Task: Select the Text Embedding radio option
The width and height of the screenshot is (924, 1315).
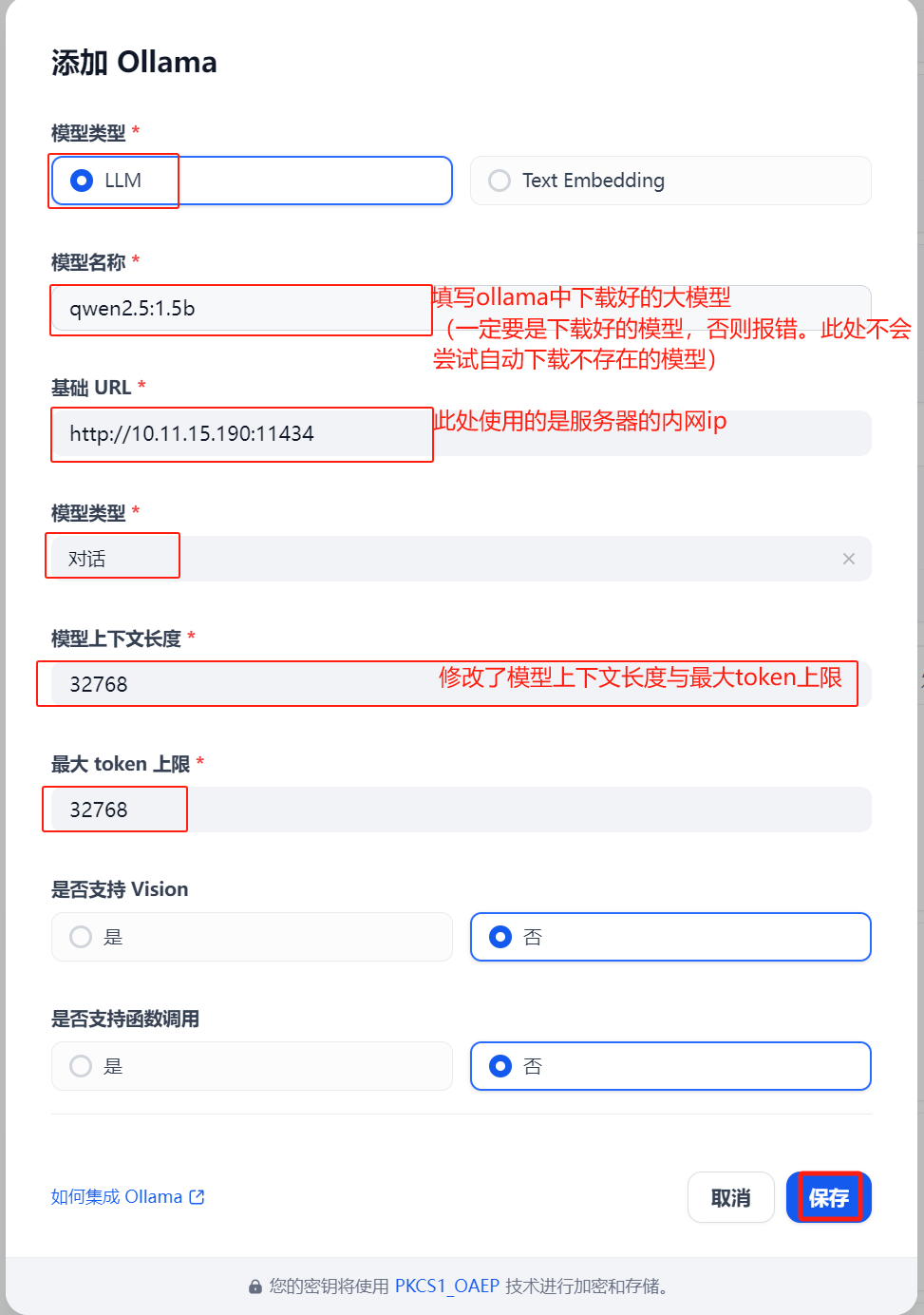Action: coord(500,181)
